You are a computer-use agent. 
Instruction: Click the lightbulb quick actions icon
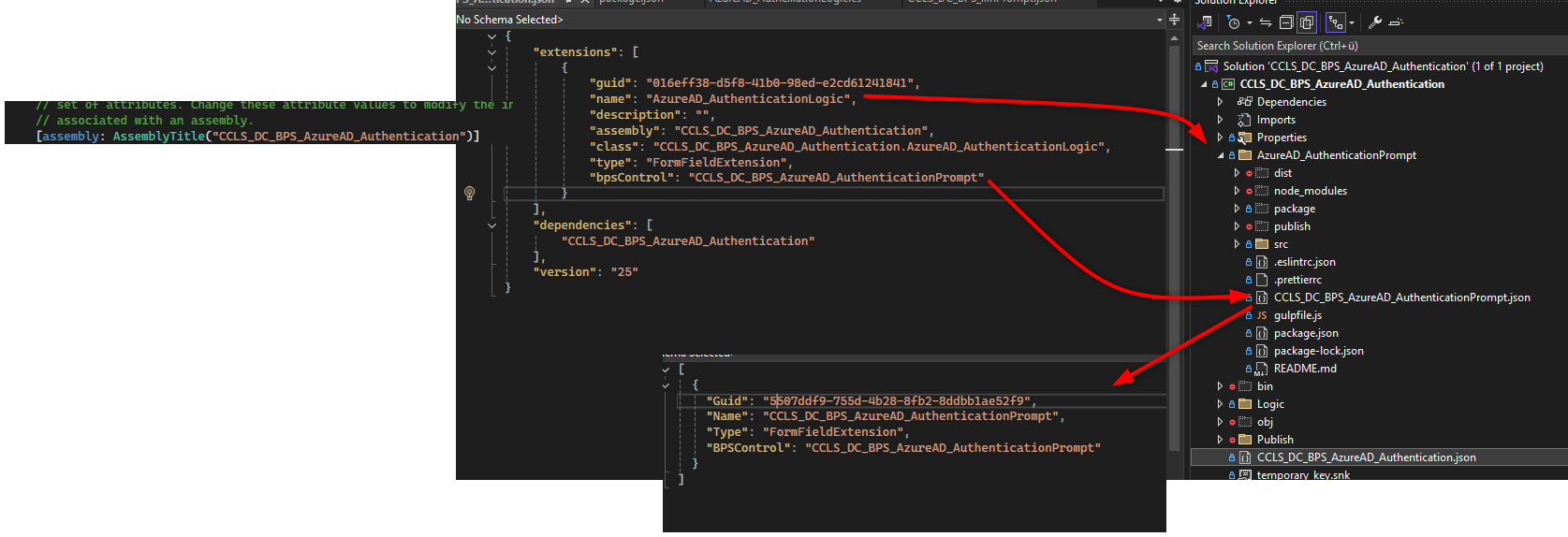[470, 193]
